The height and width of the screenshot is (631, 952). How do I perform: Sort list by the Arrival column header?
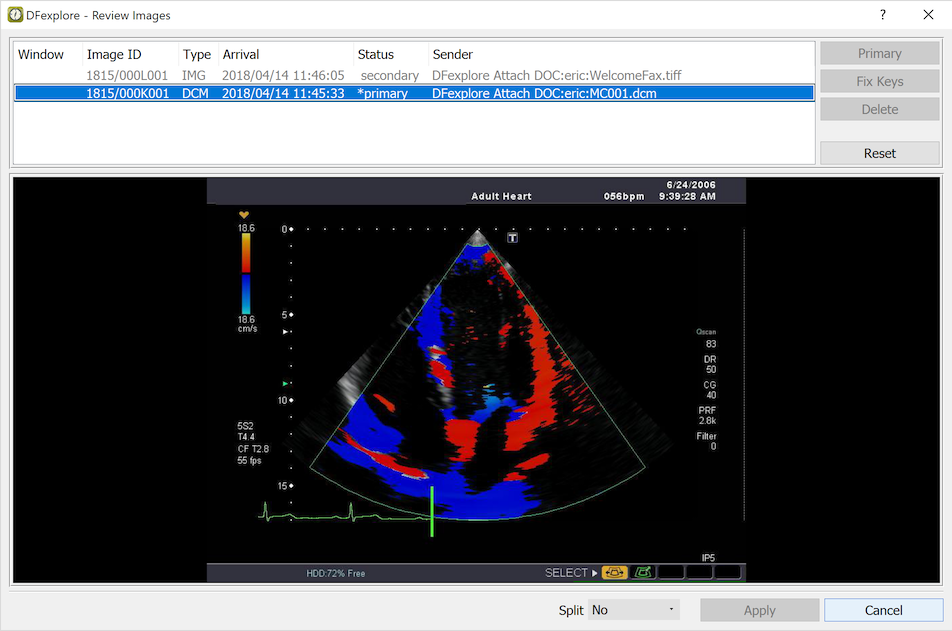tap(241, 55)
